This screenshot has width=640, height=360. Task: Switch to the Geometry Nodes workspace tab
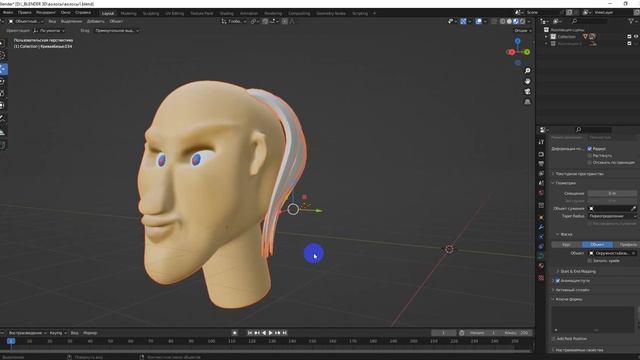(331, 13)
